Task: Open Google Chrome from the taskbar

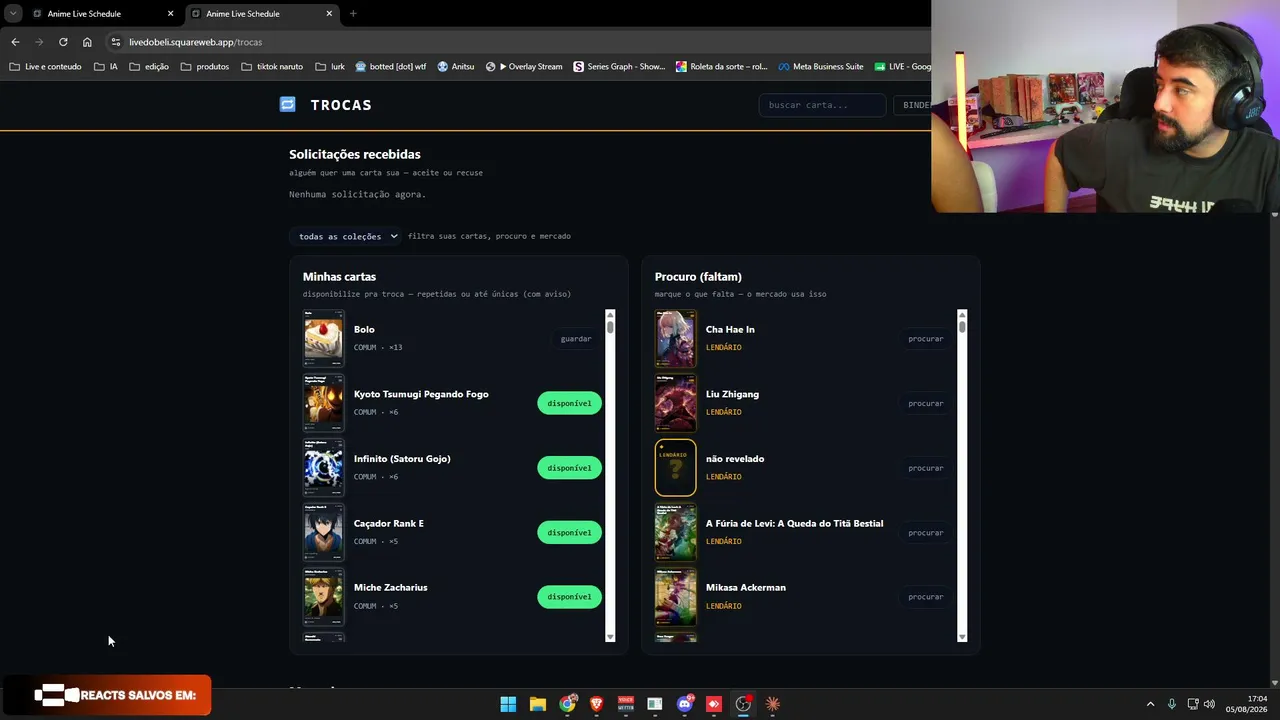Action: [567, 704]
